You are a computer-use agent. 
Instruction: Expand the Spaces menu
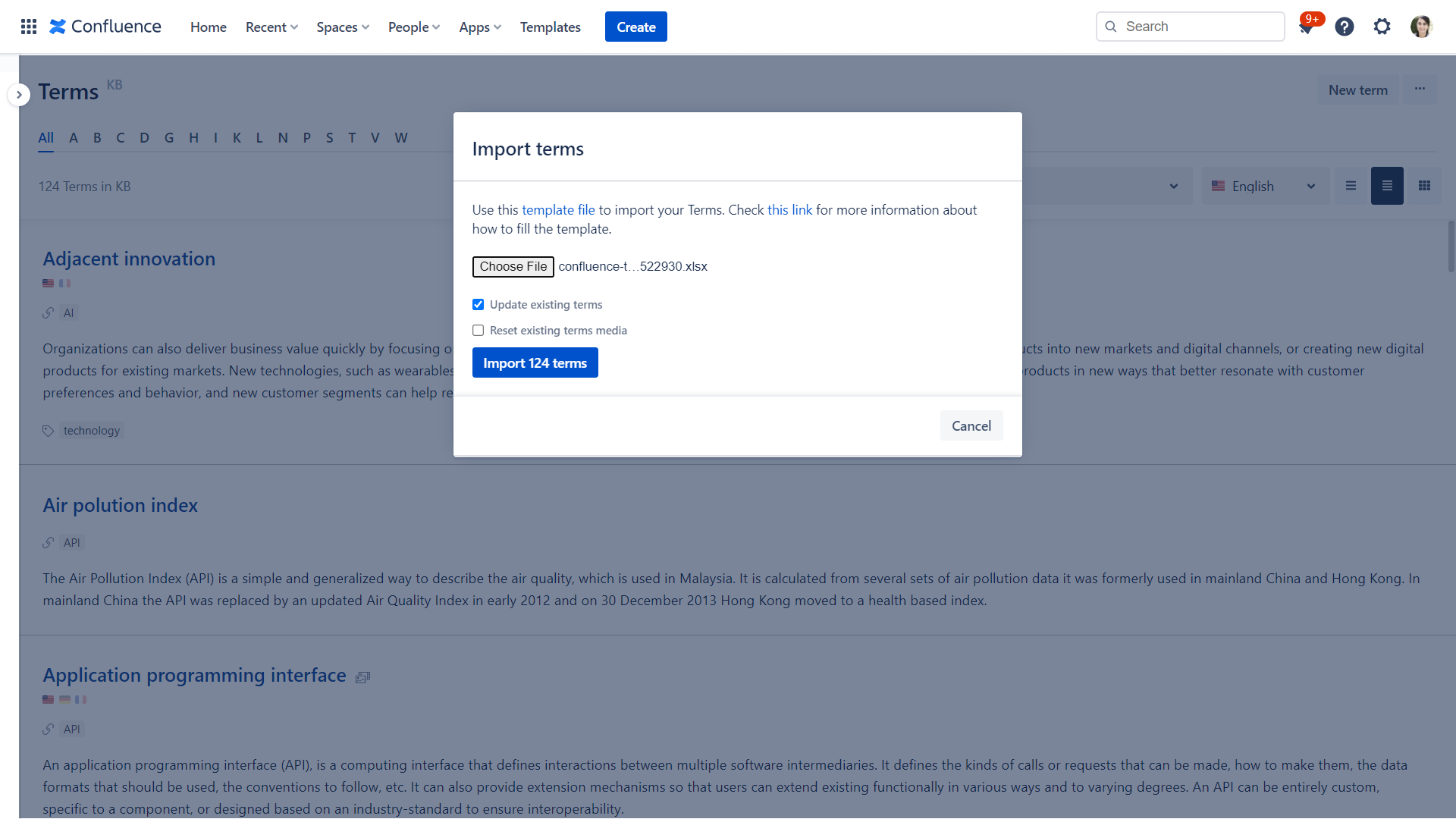click(x=343, y=27)
